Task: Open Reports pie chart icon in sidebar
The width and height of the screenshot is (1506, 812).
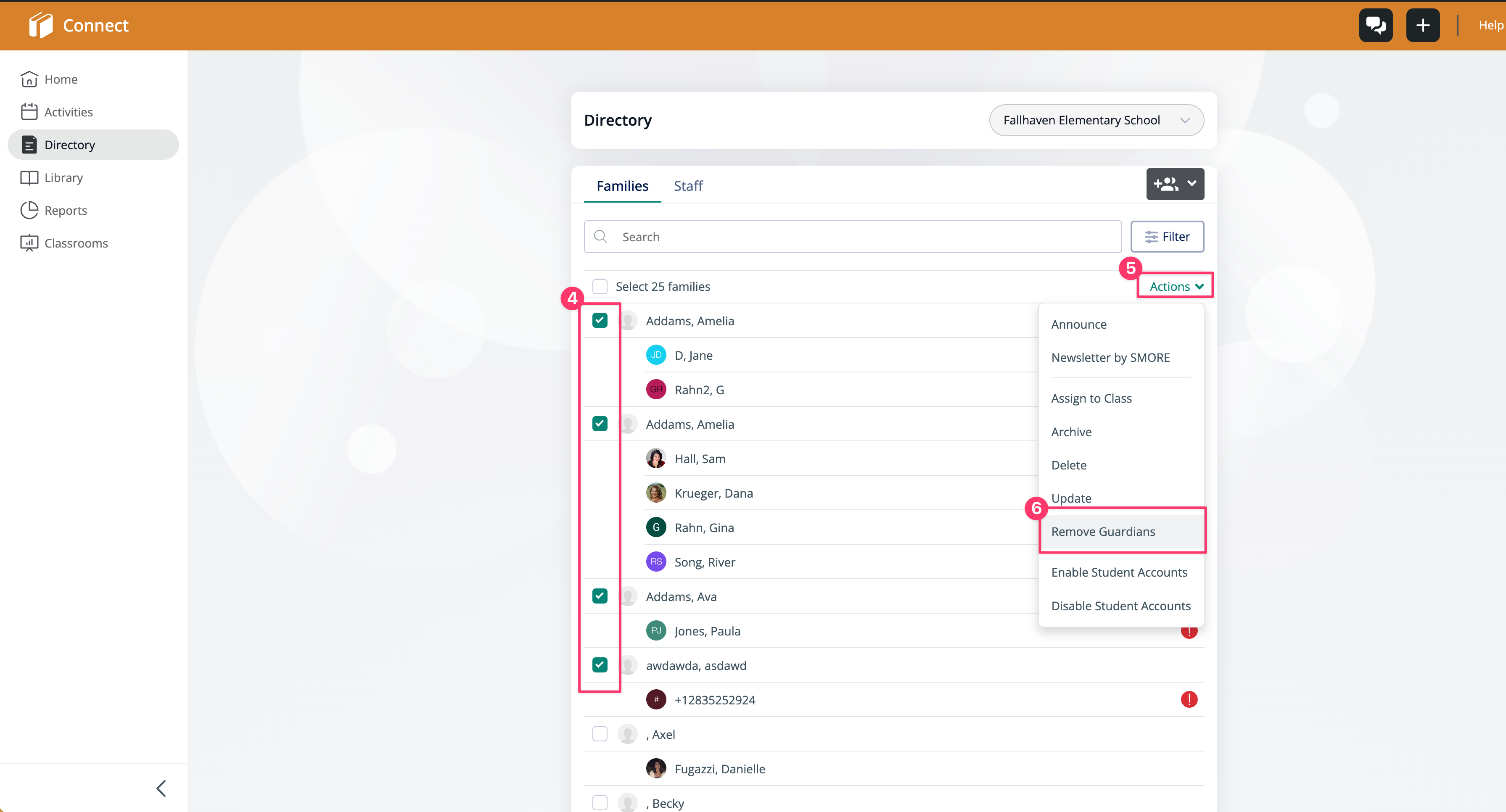Action: pyautogui.click(x=29, y=210)
